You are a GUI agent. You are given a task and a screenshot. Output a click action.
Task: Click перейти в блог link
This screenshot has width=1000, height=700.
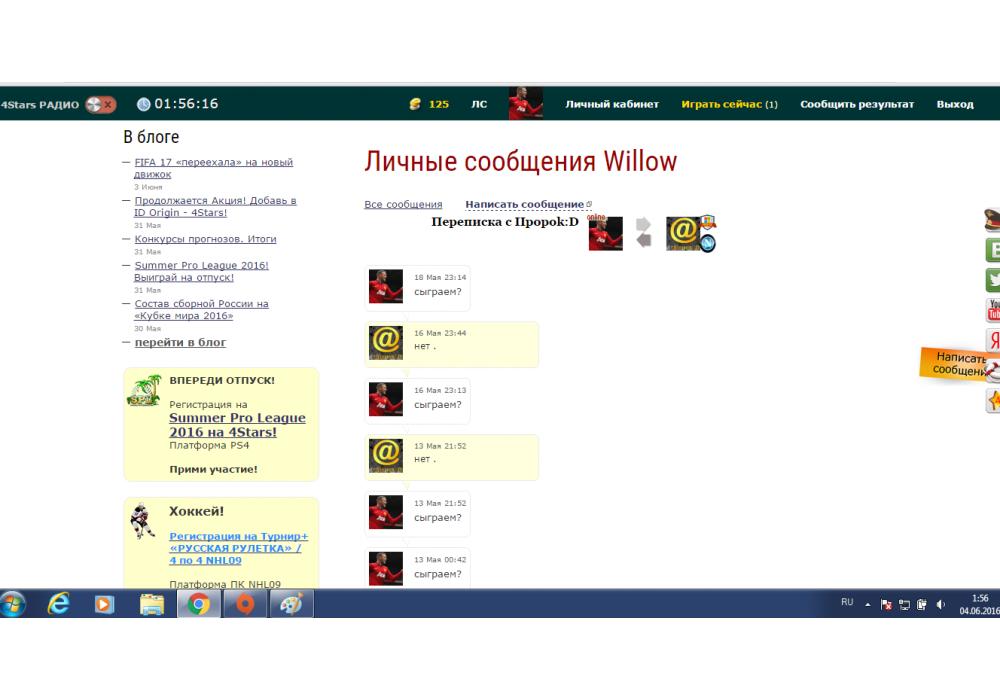pos(180,342)
